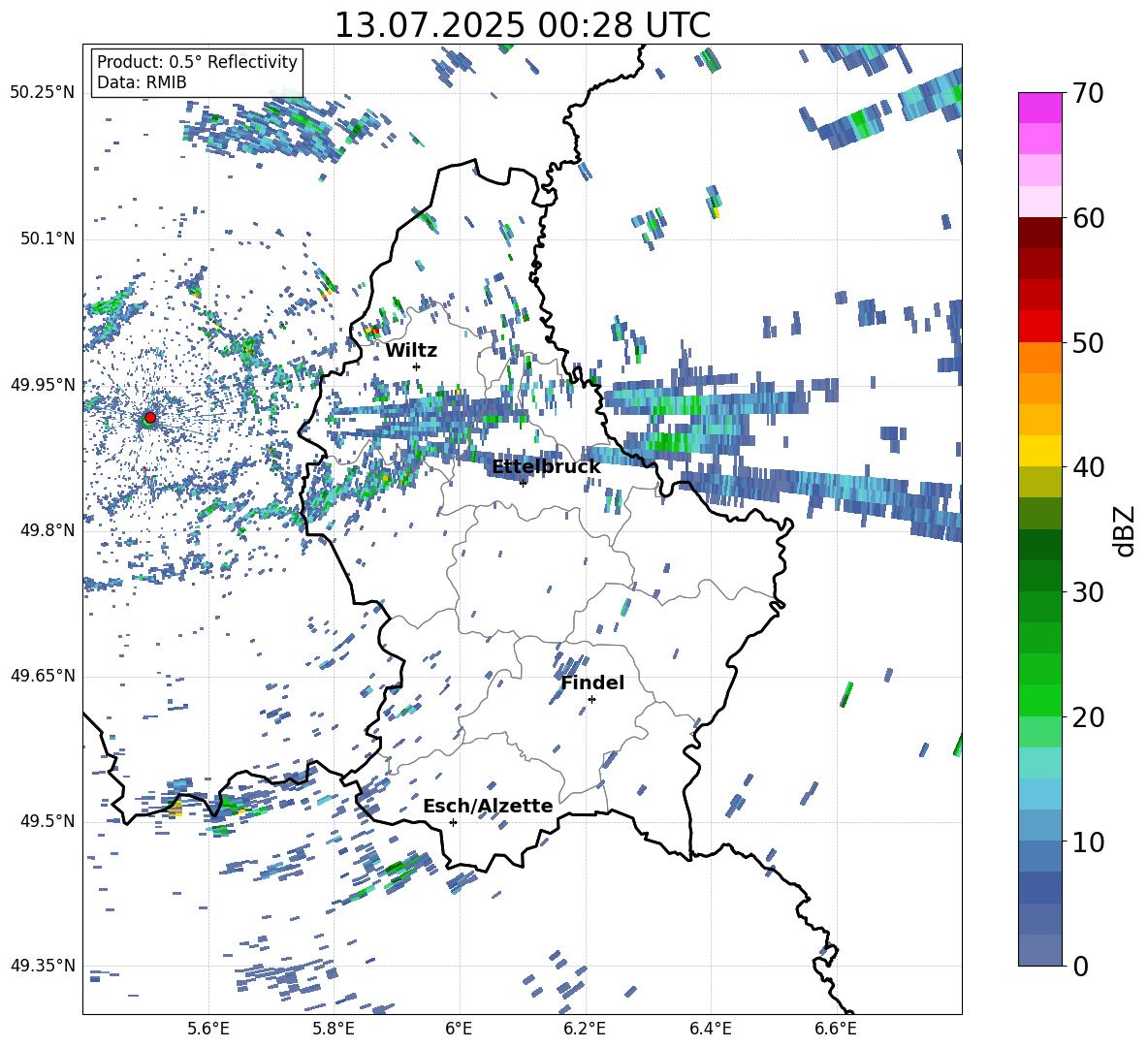
Task: Click longitude label 6°E
Action: [x=459, y=1029]
